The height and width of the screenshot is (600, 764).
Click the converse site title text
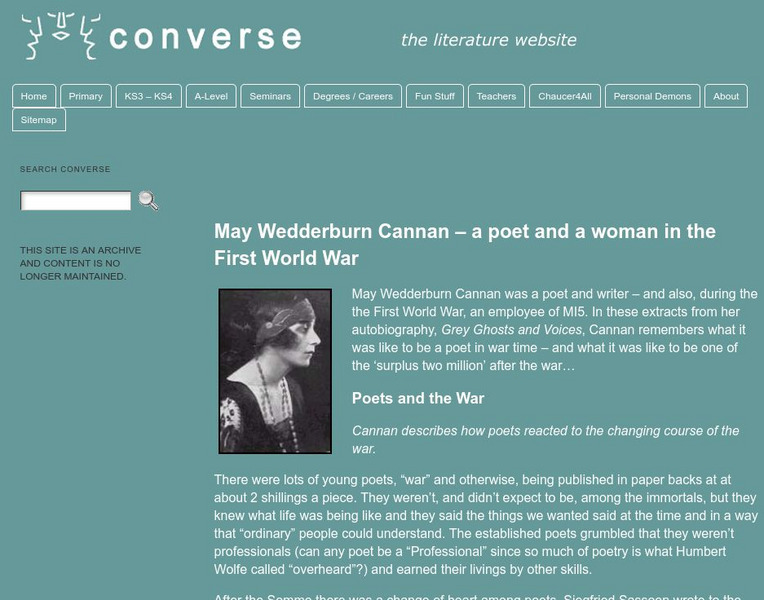[205, 38]
